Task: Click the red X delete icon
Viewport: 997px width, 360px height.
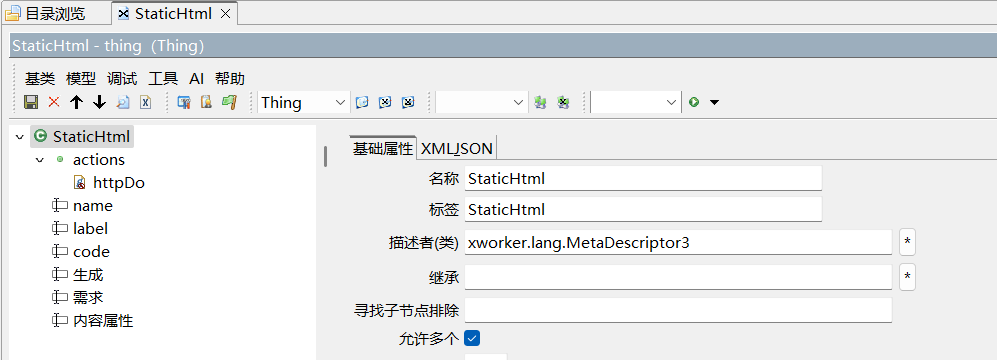Action: point(54,102)
